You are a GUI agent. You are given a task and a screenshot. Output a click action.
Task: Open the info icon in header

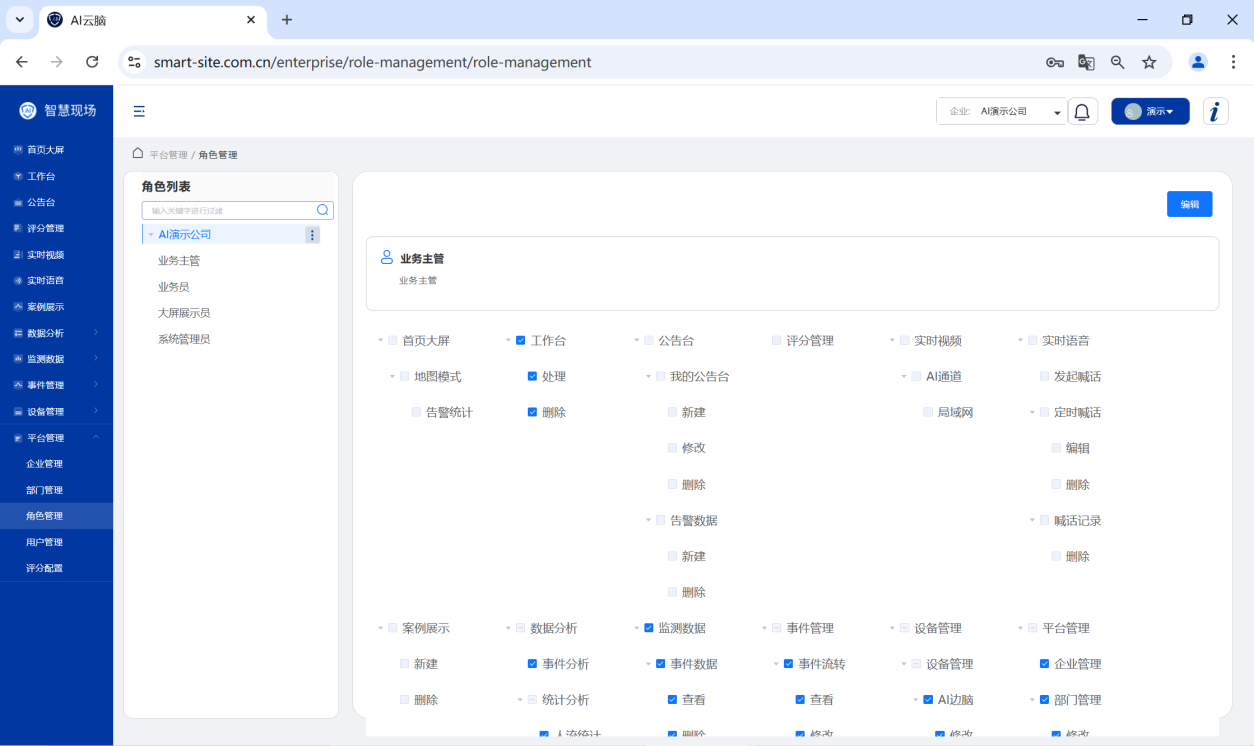pyautogui.click(x=1215, y=111)
